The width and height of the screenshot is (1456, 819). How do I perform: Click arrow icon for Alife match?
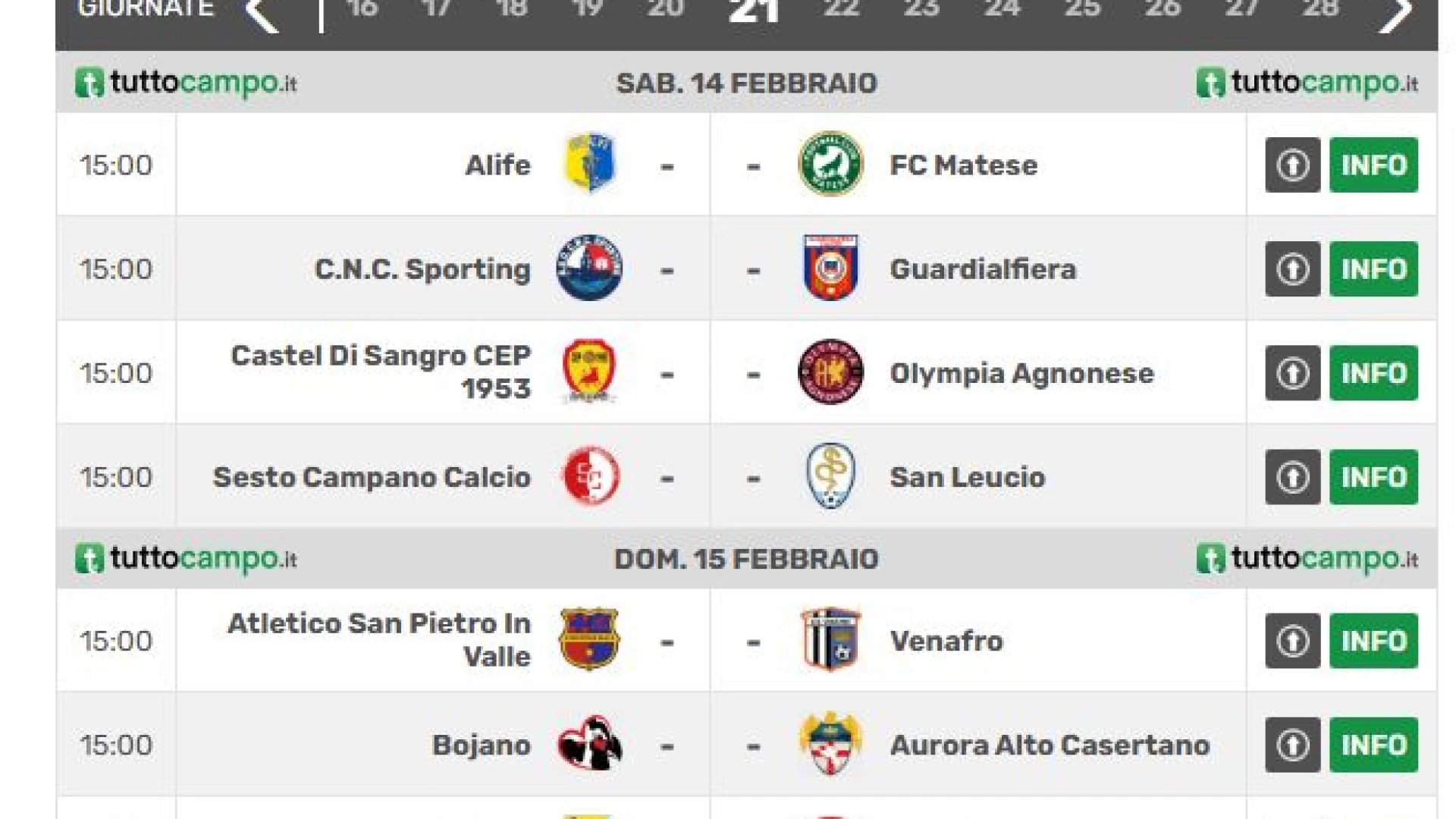pyautogui.click(x=1293, y=165)
